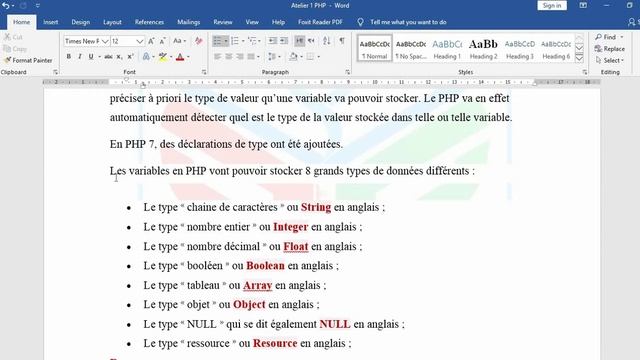Click Format Painter
640x360 pixels.
coord(28,60)
